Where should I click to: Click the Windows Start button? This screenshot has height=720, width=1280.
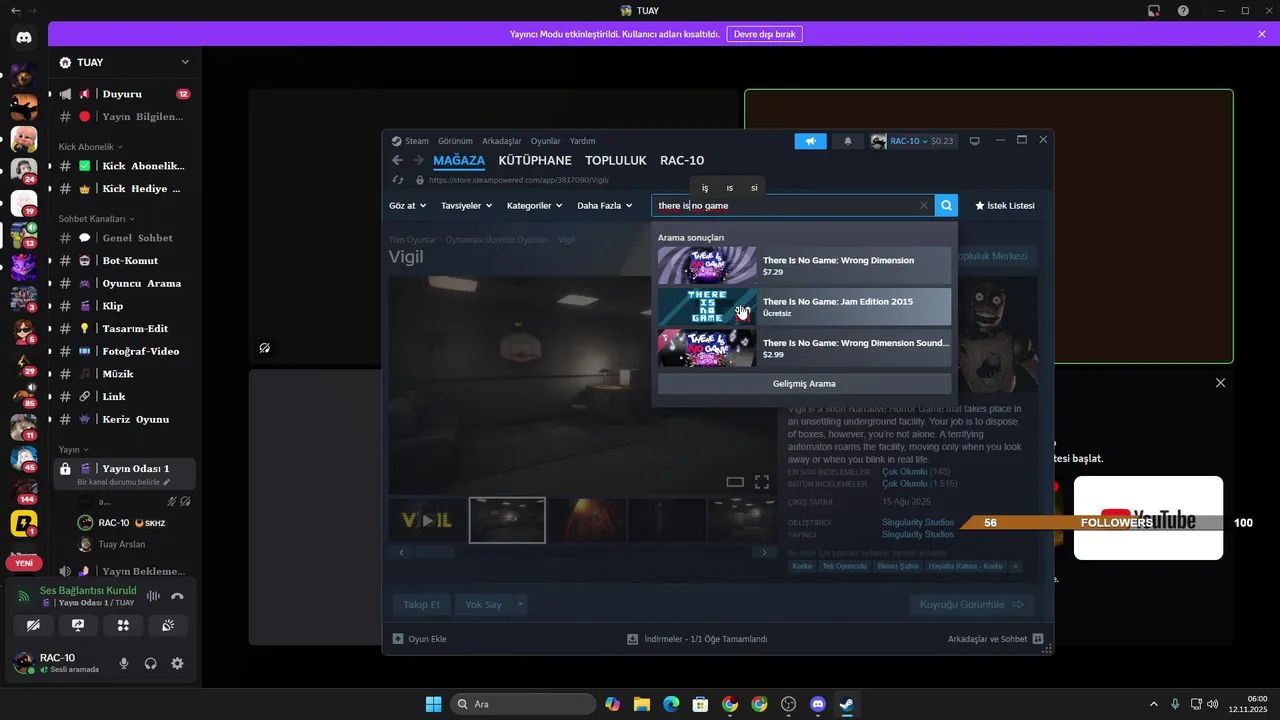(x=433, y=704)
